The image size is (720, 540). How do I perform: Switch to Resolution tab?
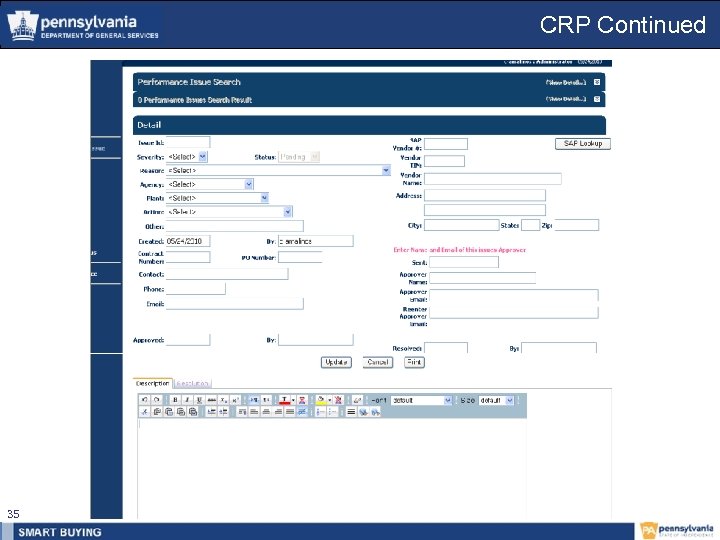click(192, 383)
